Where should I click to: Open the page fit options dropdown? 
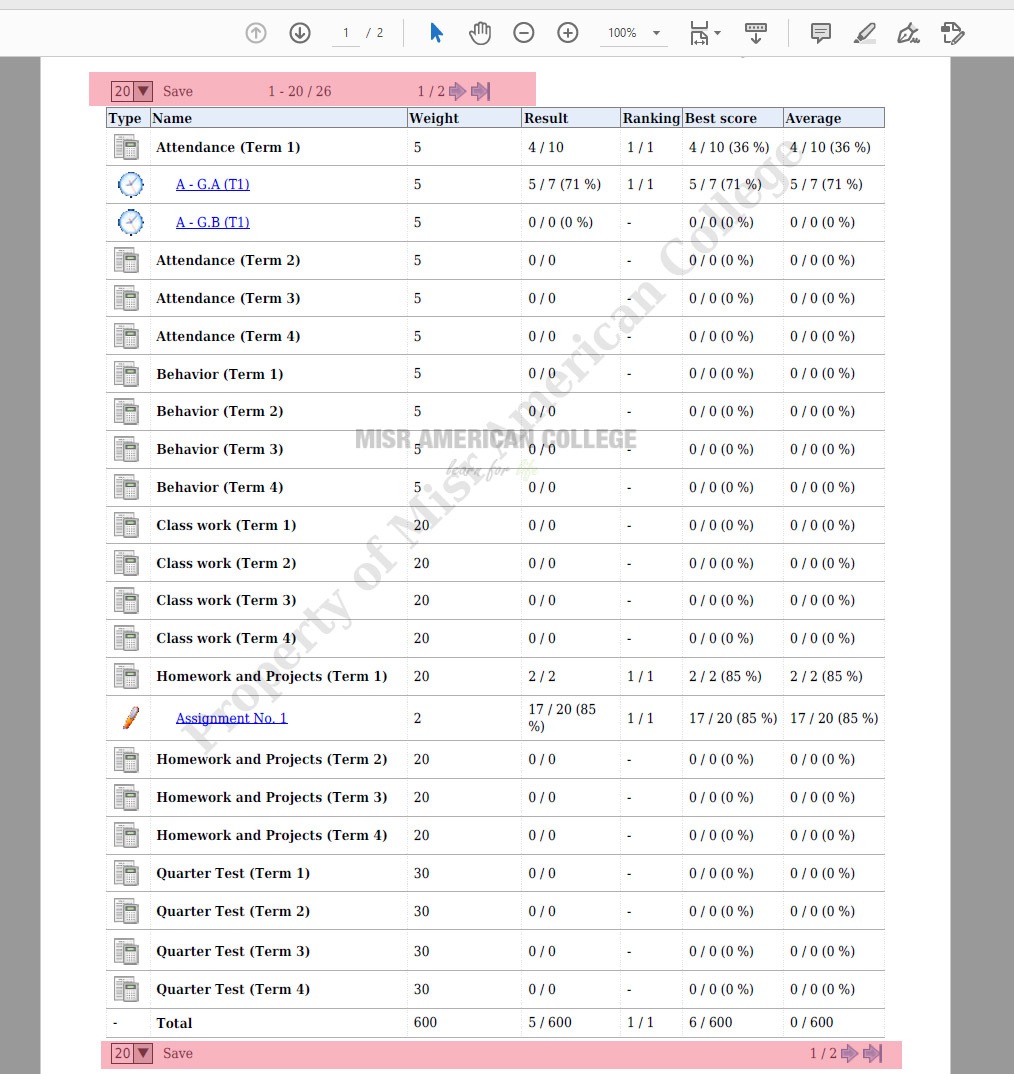pyautogui.click(x=706, y=32)
